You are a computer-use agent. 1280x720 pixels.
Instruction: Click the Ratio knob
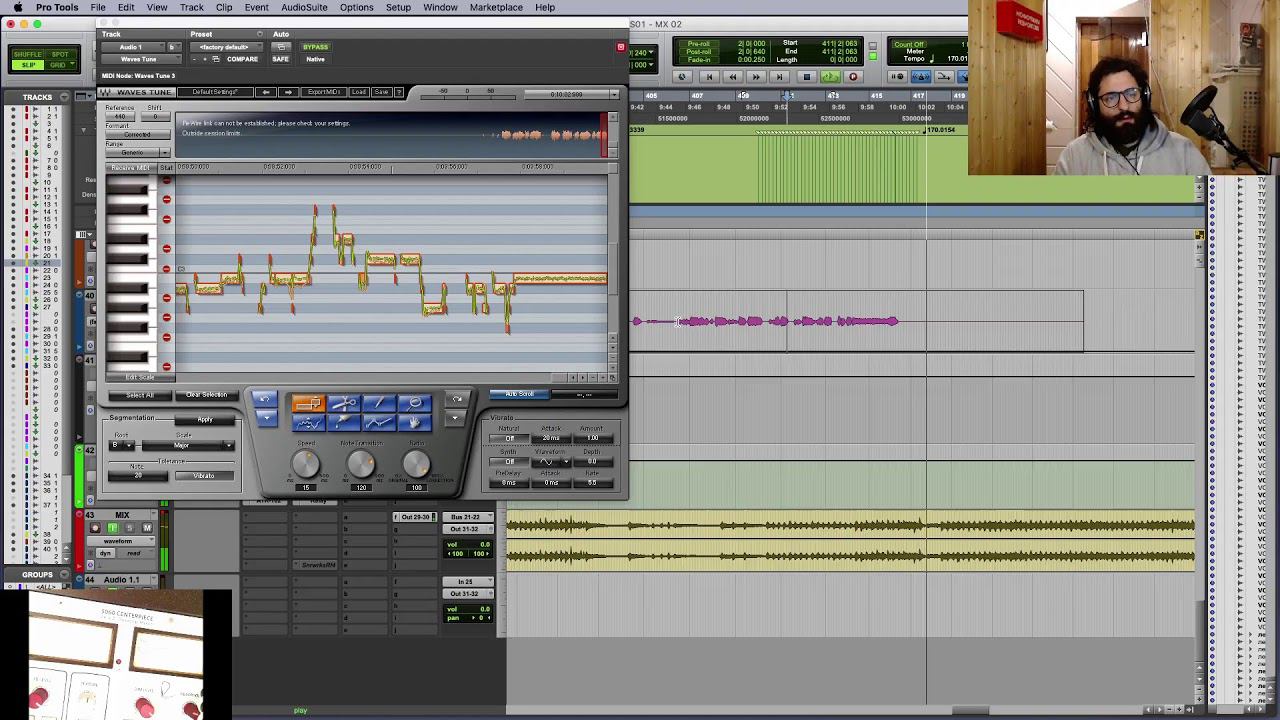click(416, 464)
